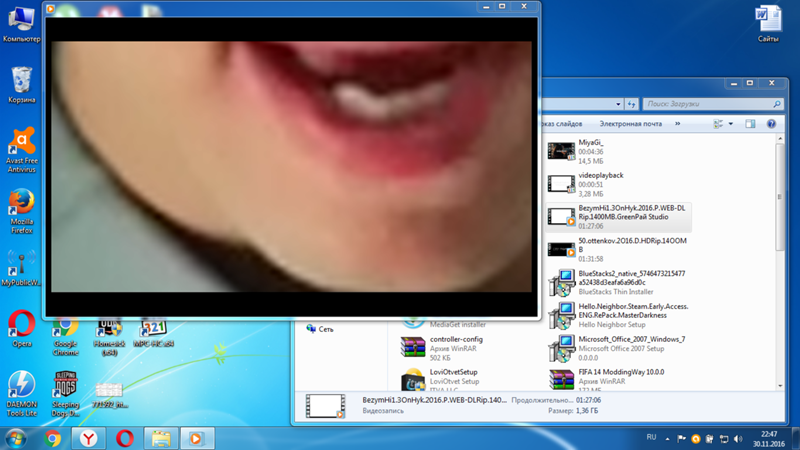
Task: Switch to Explorer window in taskbar
Action: (x=161, y=438)
